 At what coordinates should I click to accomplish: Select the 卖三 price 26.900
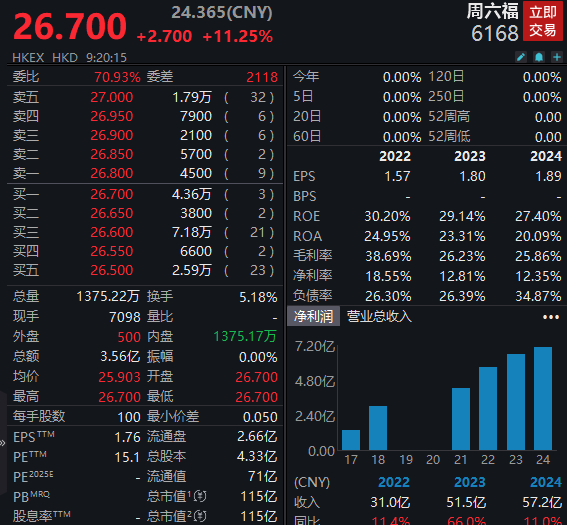[111, 135]
